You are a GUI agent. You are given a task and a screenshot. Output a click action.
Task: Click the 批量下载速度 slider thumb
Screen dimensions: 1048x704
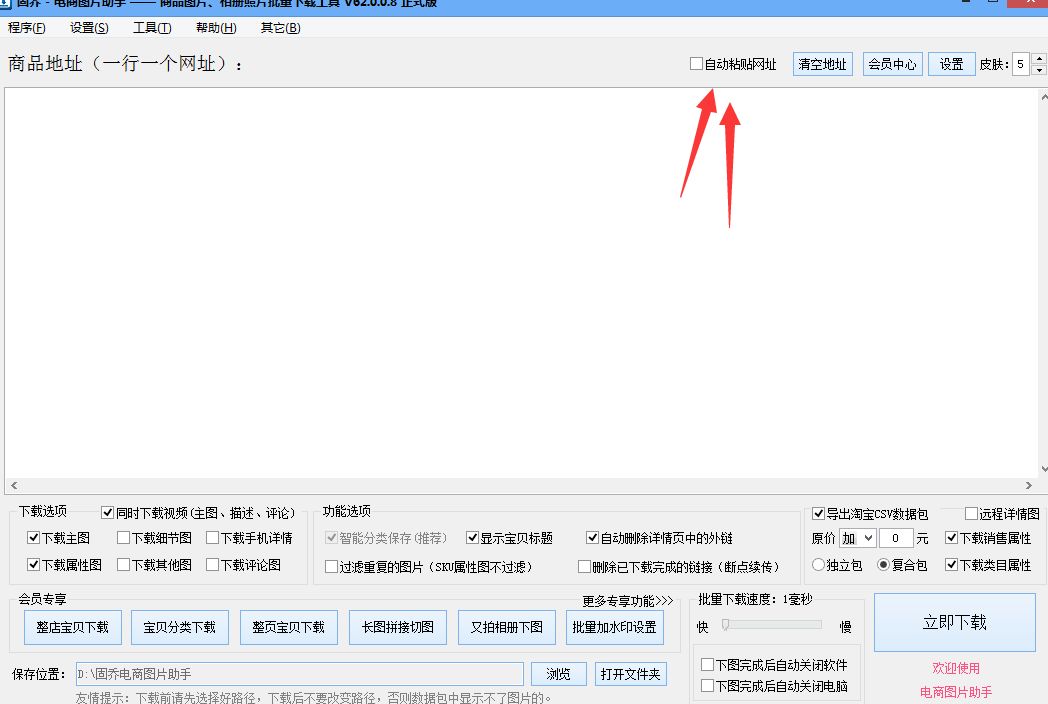[726, 624]
